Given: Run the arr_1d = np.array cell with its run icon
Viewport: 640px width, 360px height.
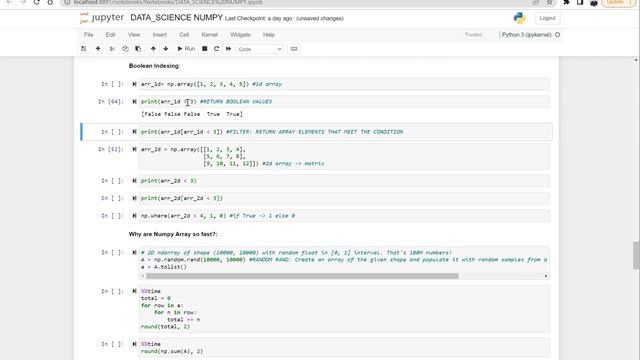Looking at the screenshot, I should 134,84.
